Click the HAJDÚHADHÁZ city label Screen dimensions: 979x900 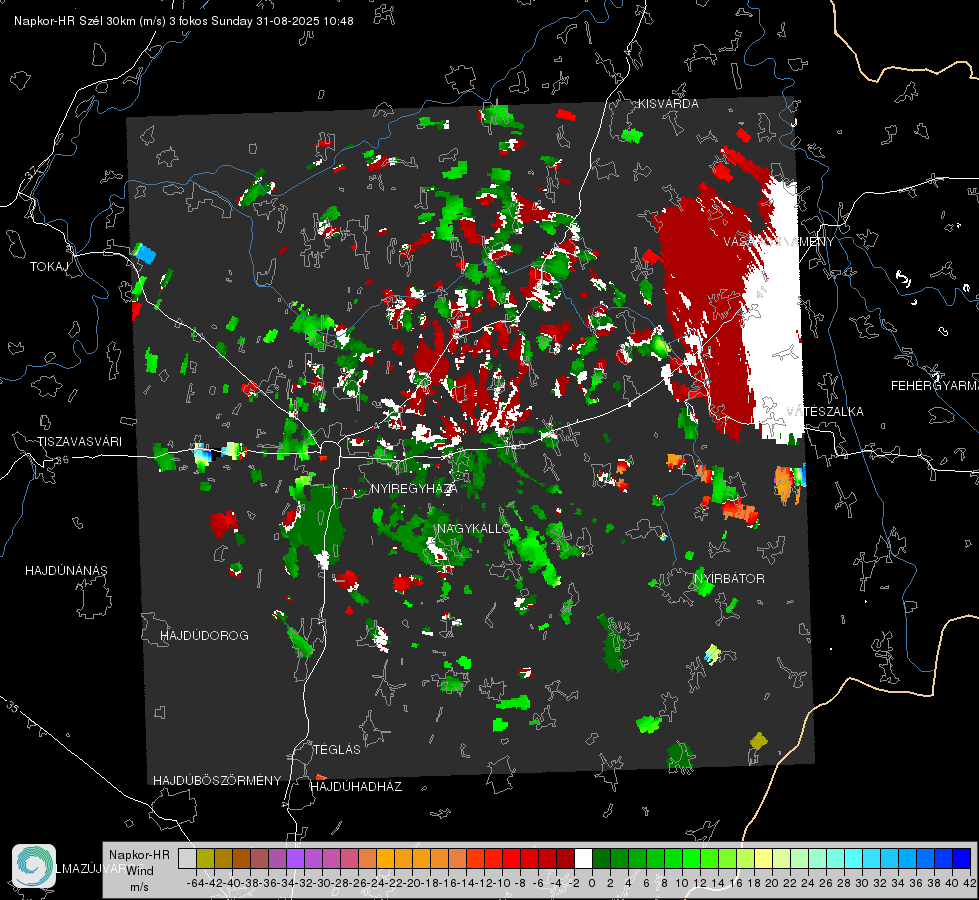pyautogui.click(x=357, y=786)
